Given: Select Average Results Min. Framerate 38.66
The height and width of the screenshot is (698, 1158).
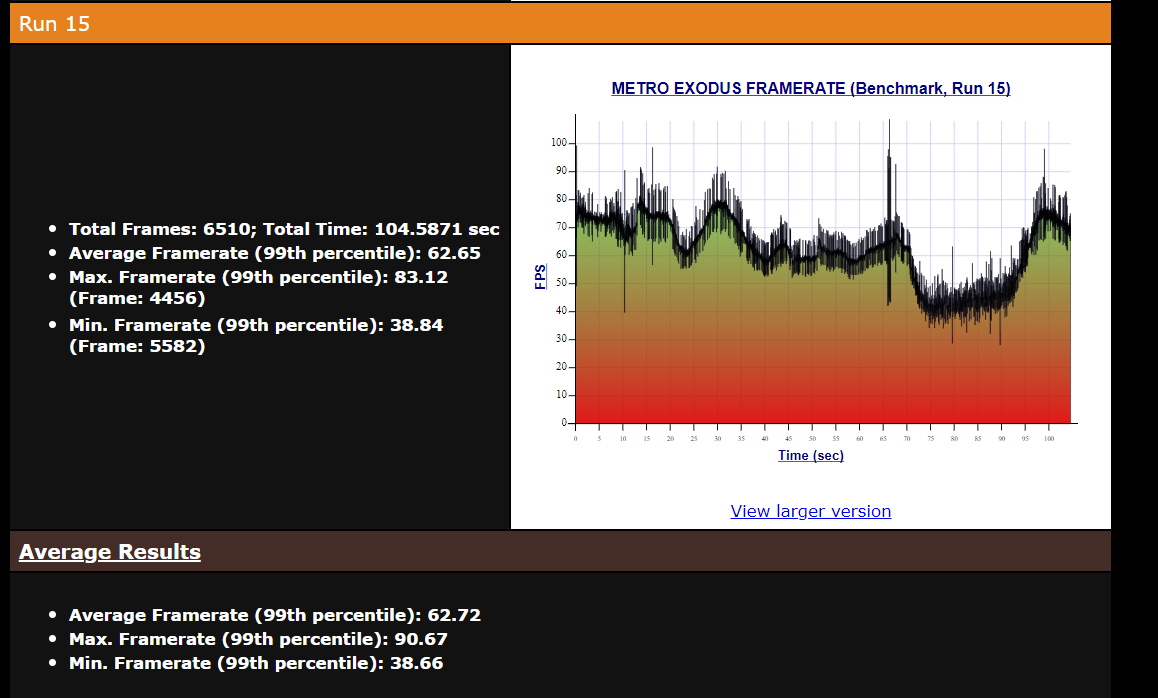Looking at the screenshot, I should (x=256, y=663).
